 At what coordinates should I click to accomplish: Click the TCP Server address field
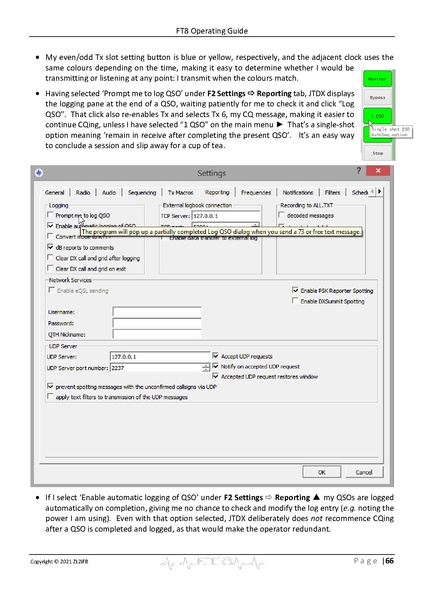coord(226,216)
